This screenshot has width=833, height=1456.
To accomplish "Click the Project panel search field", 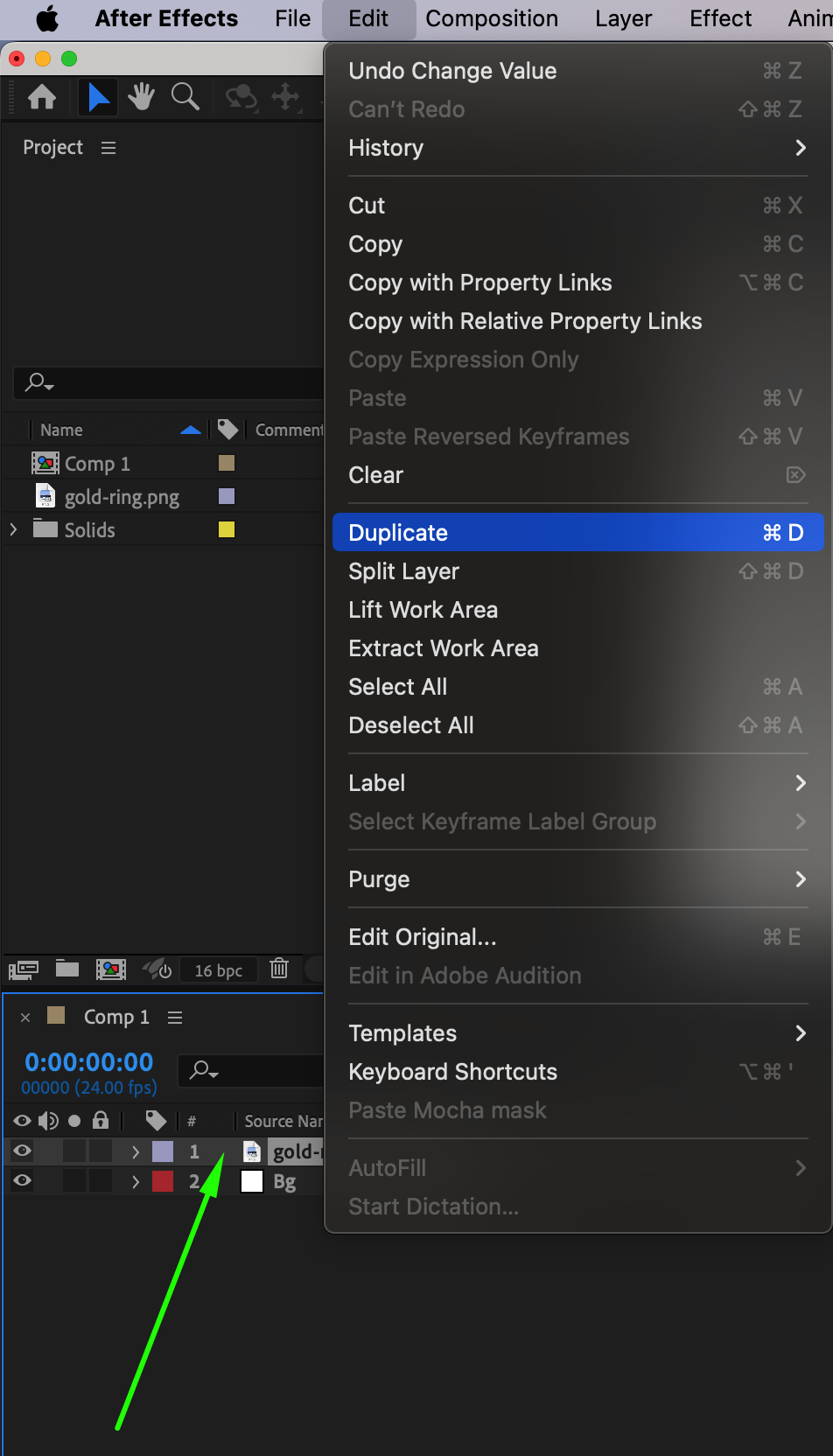I will 175,382.
